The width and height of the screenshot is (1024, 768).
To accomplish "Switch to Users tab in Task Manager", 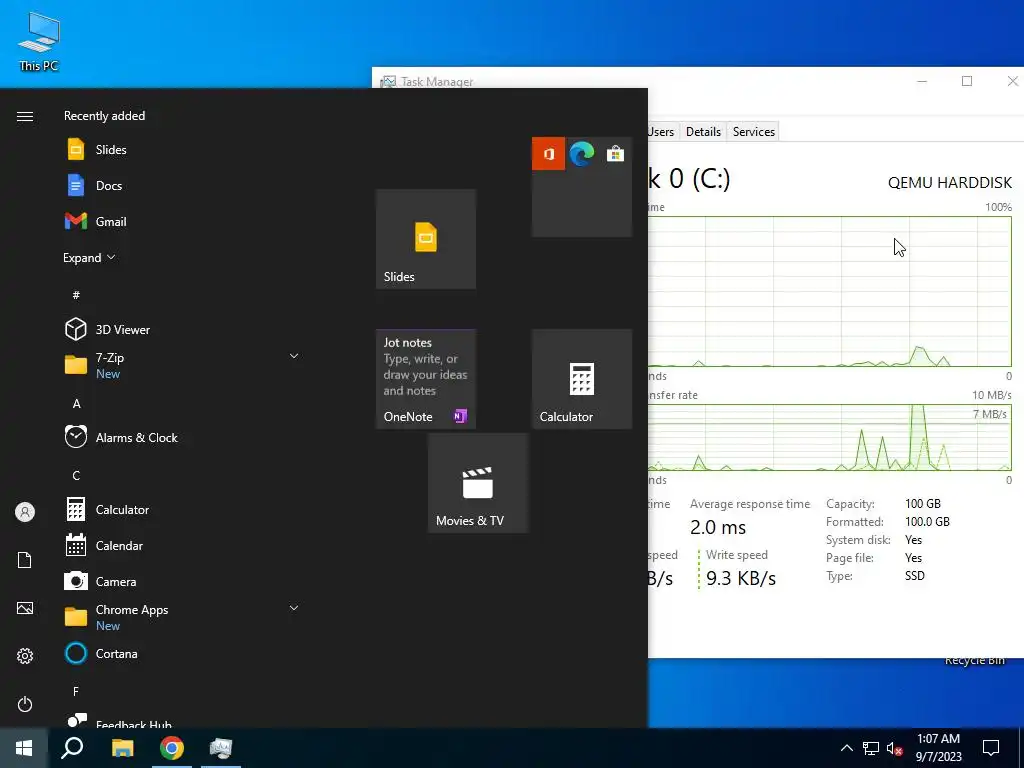I will (x=661, y=132).
